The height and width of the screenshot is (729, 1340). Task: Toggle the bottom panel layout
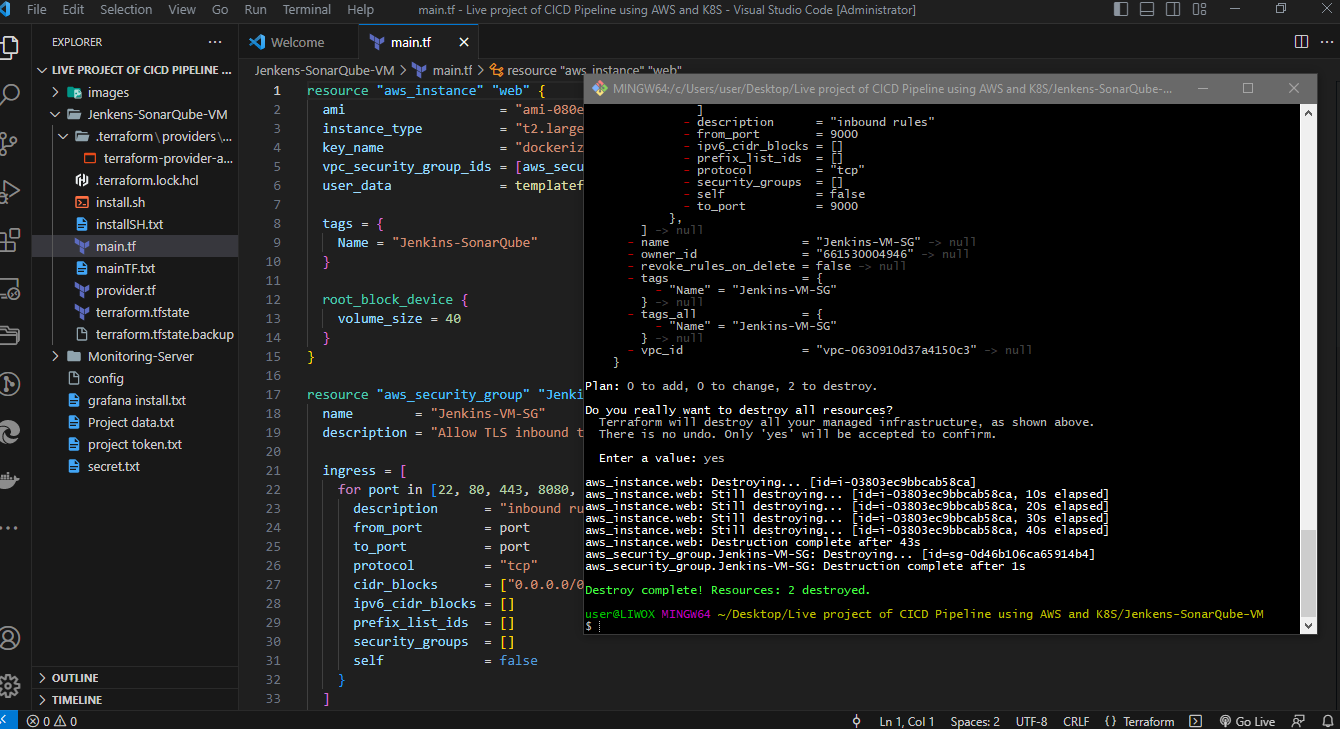1149,10
